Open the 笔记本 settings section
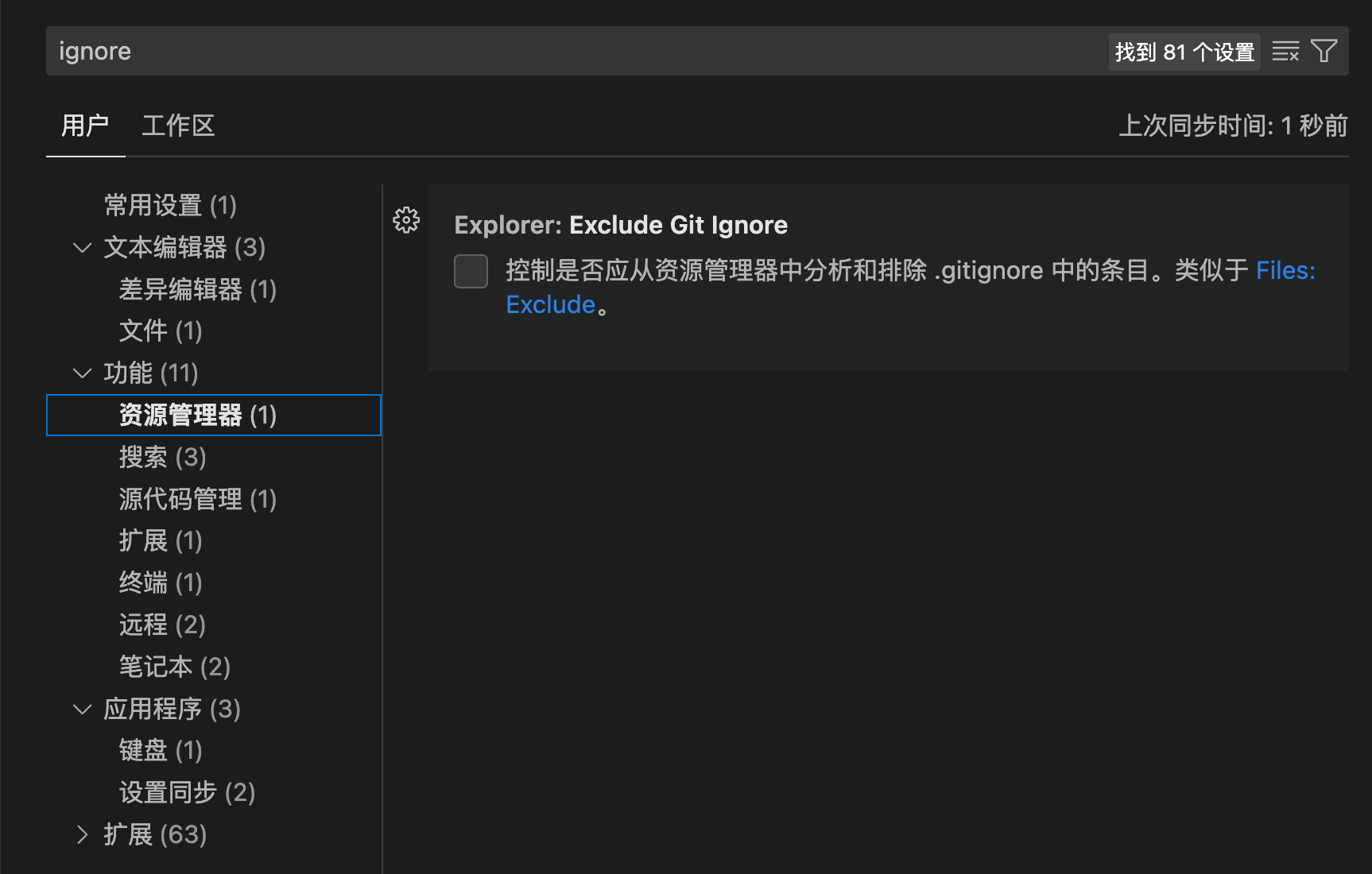1372x874 pixels. tap(174, 666)
